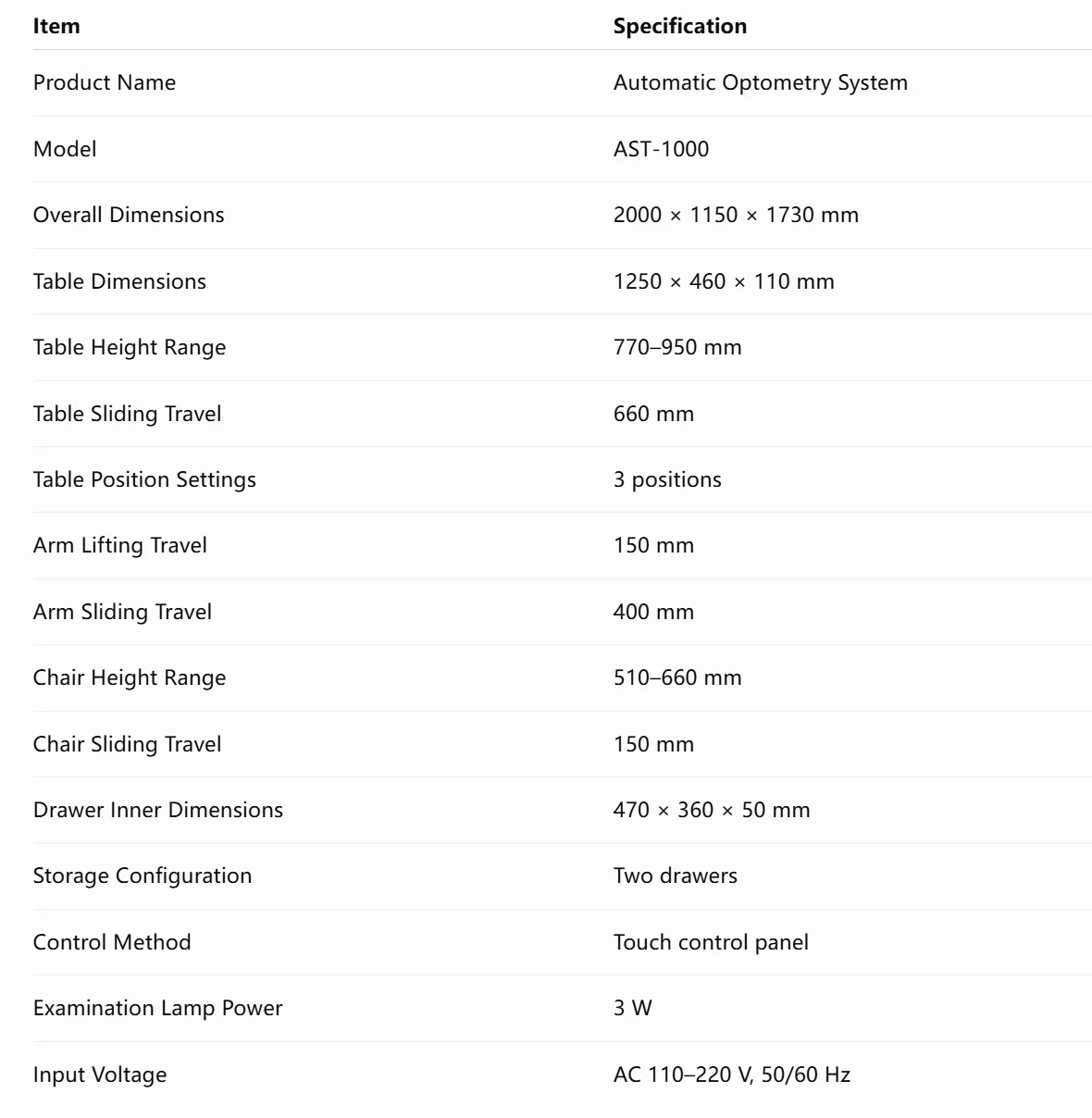Click Automatic Optometry System text
Image resolution: width=1092 pixels, height=1118 pixels.
point(761,82)
